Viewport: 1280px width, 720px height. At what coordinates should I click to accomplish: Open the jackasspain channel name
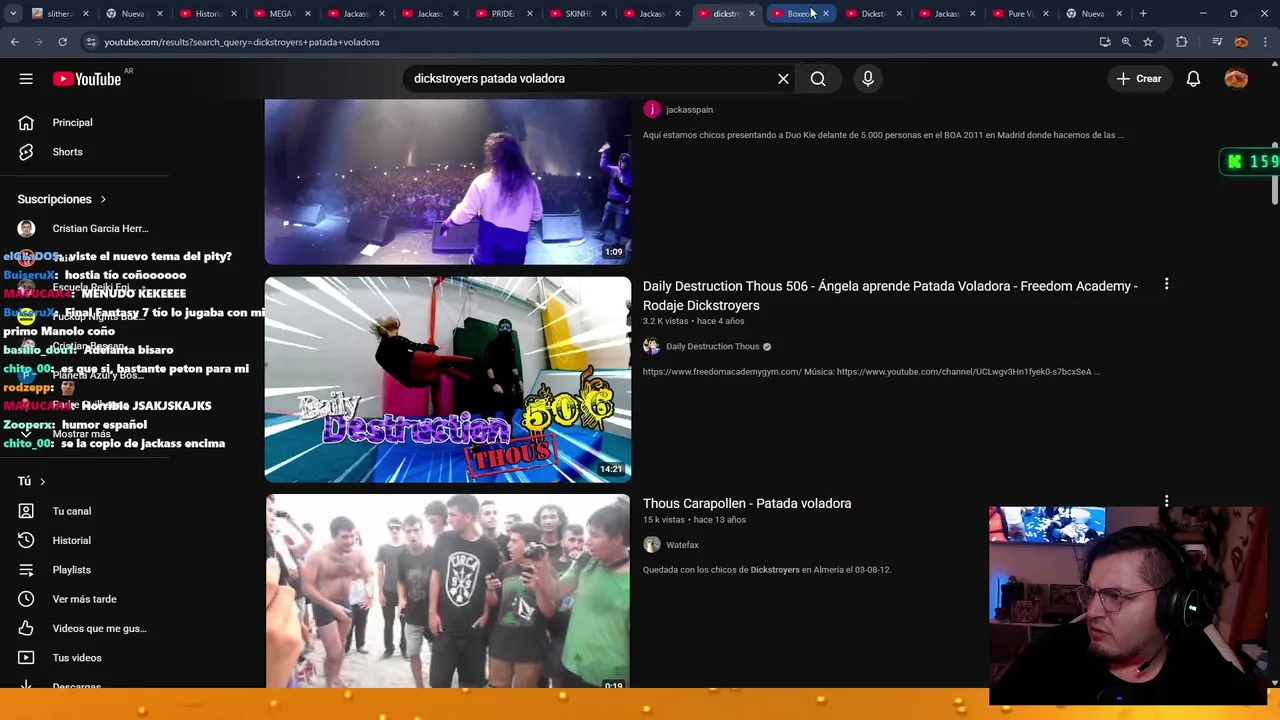689,110
